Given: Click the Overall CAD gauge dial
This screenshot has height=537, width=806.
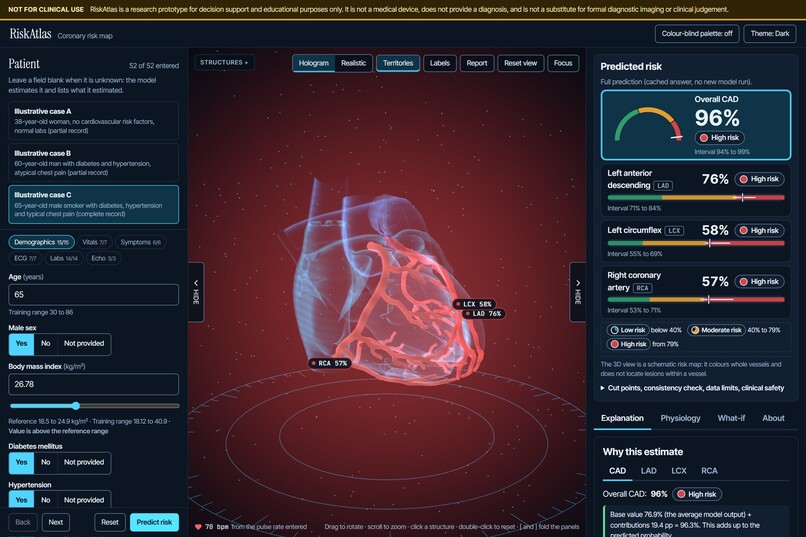Looking at the screenshot, I should pos(648,124).
